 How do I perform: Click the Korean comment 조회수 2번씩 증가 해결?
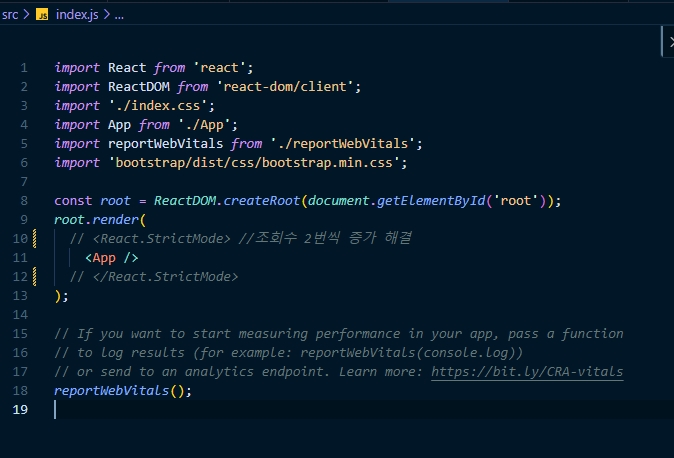tap(333, 238)
